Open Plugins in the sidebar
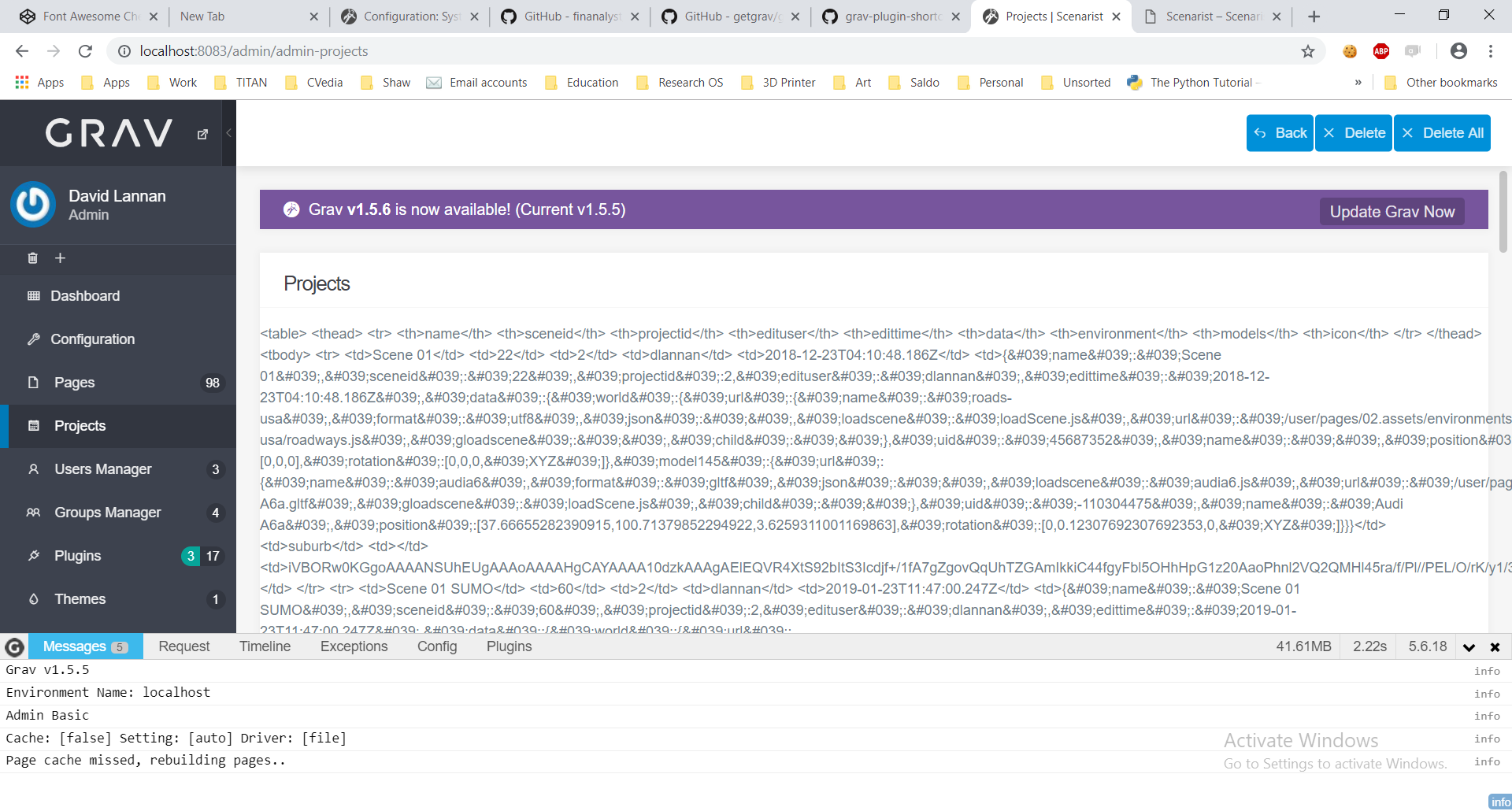The image size is (1512, 811). pyautogui.click(x=118, y=556)
